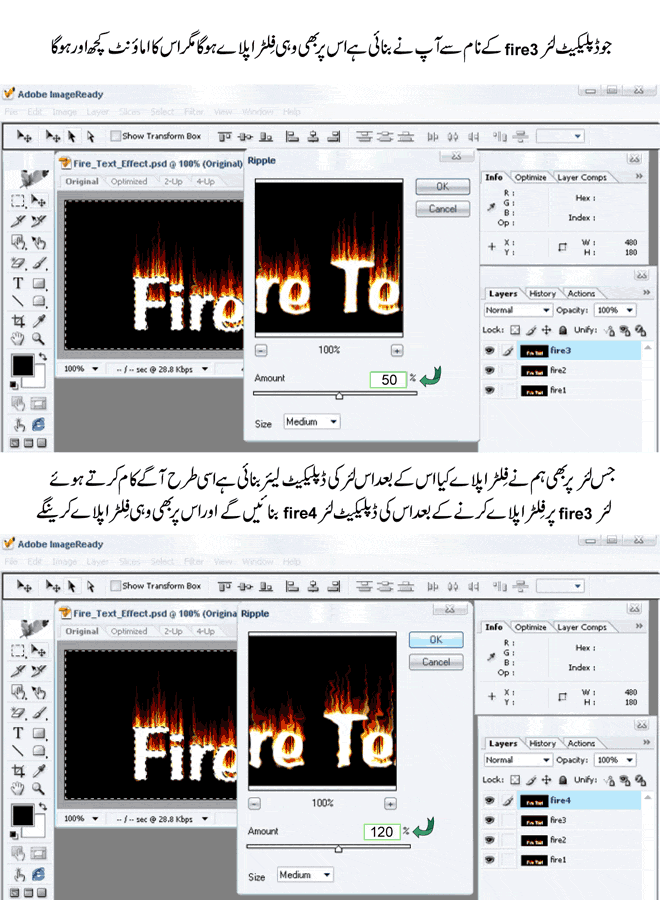Click lock all padlock icon, upper Layers panel

point(563,330)
